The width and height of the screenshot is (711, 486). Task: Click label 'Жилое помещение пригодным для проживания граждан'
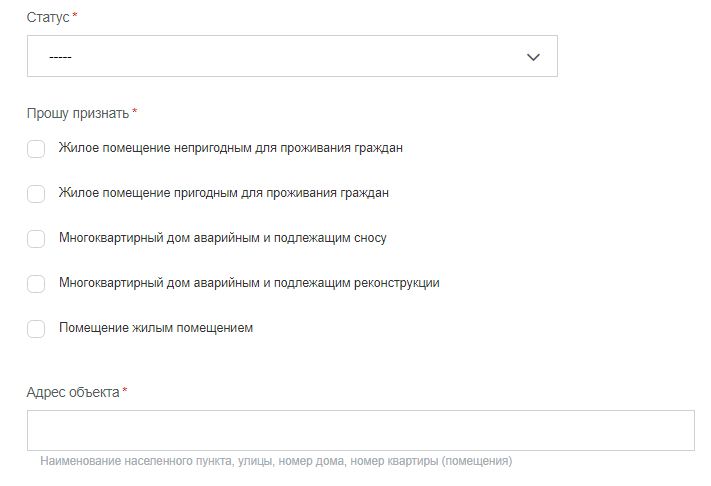pos(224,193)
